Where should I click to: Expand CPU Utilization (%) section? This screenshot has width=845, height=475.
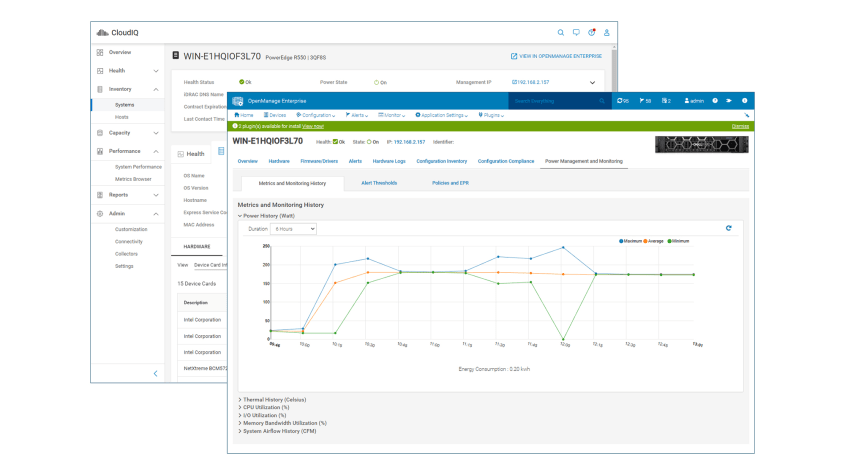click(x=265, y=407)
